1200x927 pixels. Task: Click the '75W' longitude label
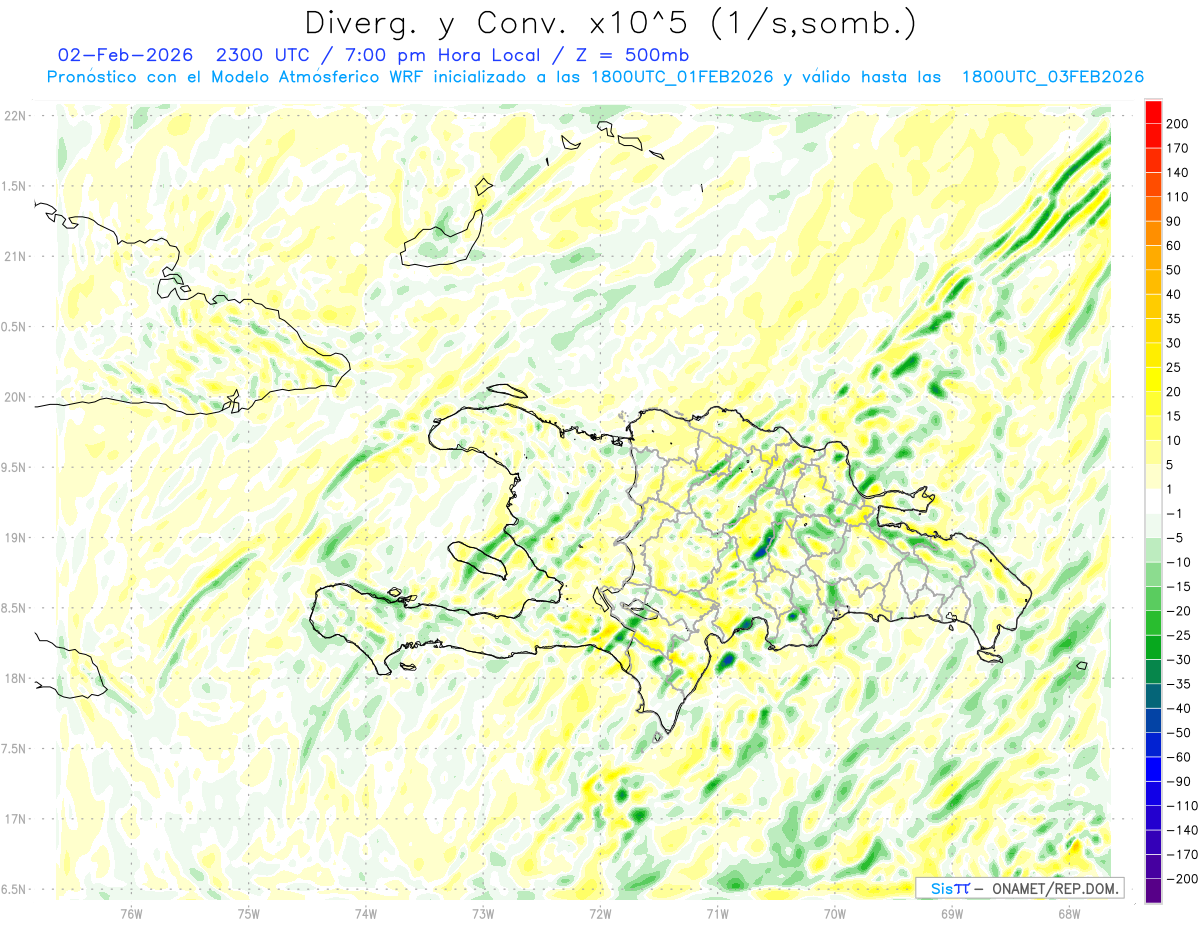[249, 913]
